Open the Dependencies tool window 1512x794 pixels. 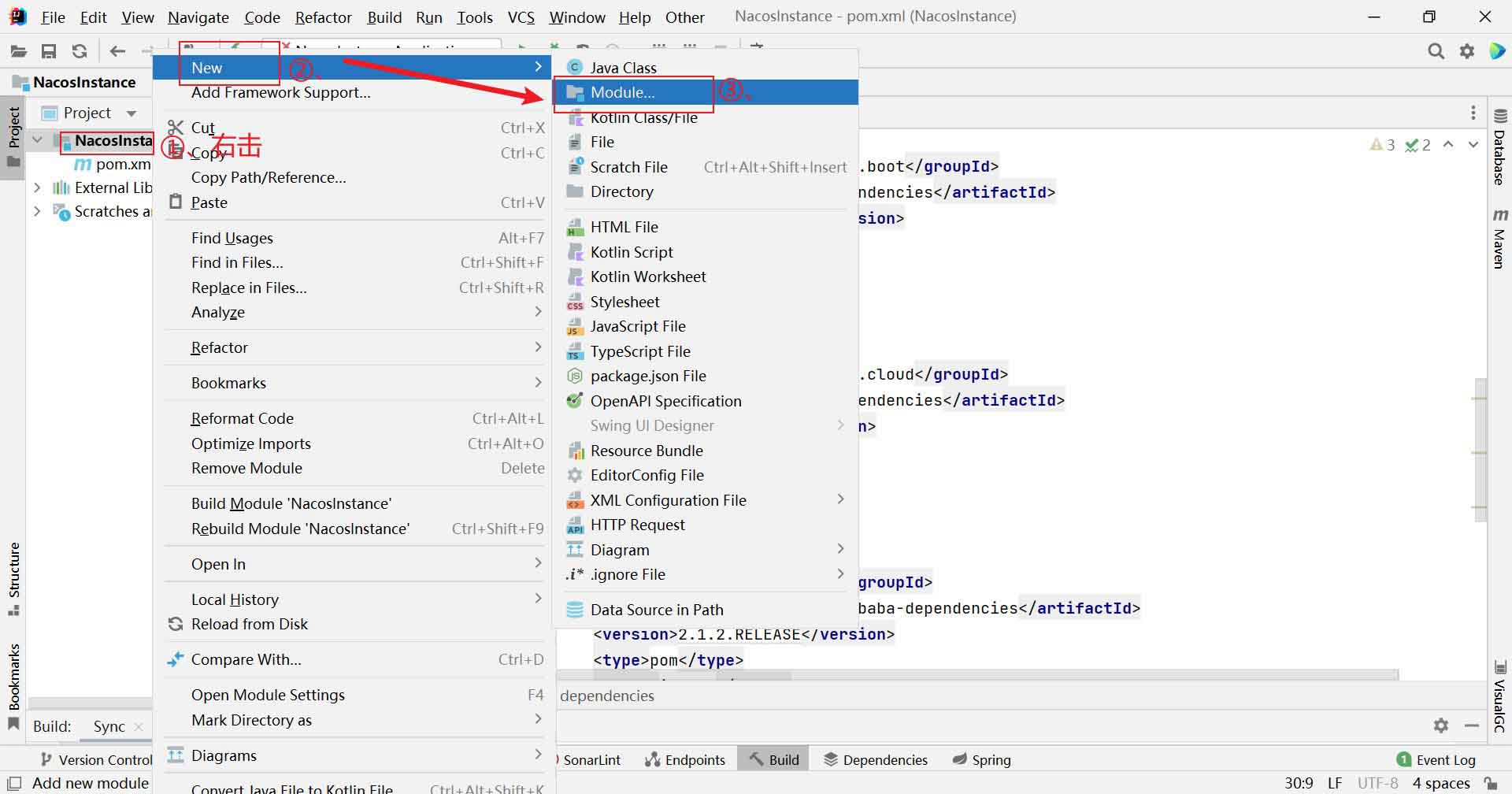pos(876,759)
